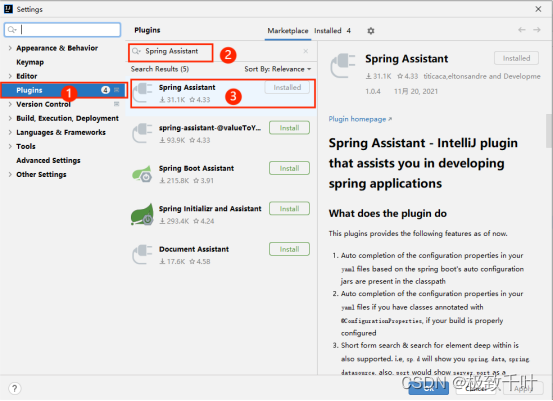Open the Sort By Relevance dropdown
The image size is (553, 401).
(278, 69)
